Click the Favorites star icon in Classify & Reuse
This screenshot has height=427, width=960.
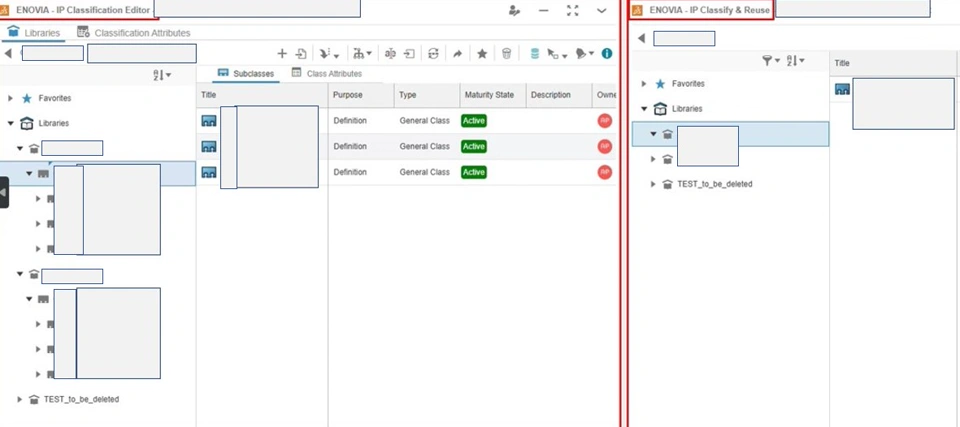pos(660,84)
